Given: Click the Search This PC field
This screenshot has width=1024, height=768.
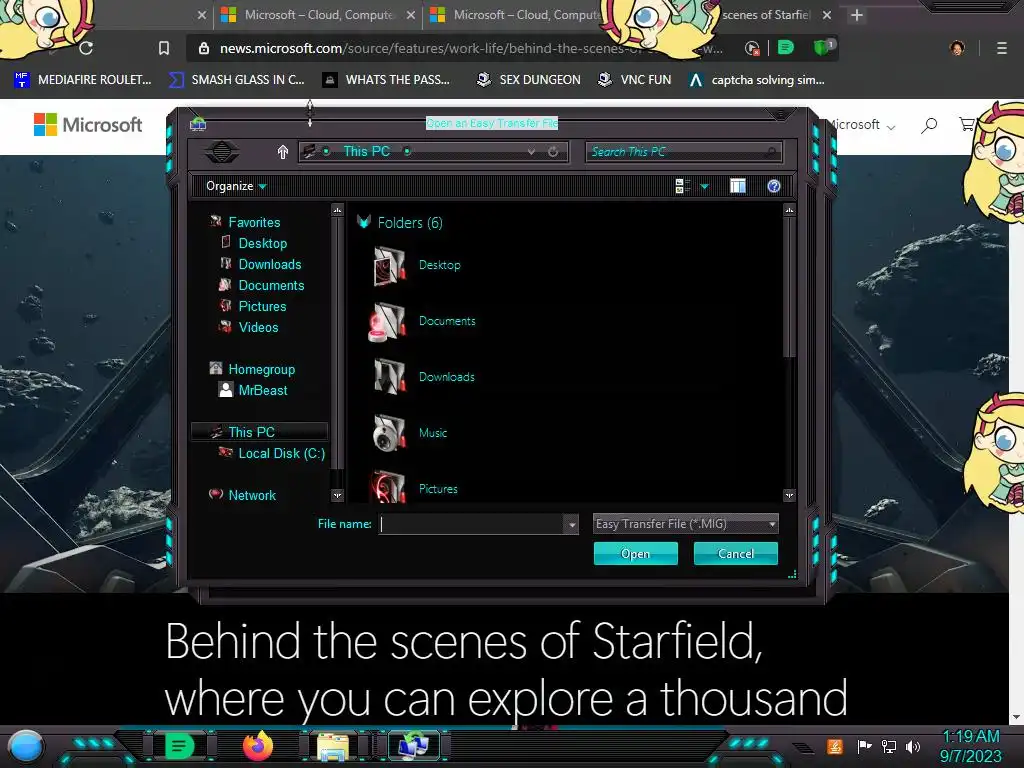Looking at the screenshot, I should click(x=683, y=152).
